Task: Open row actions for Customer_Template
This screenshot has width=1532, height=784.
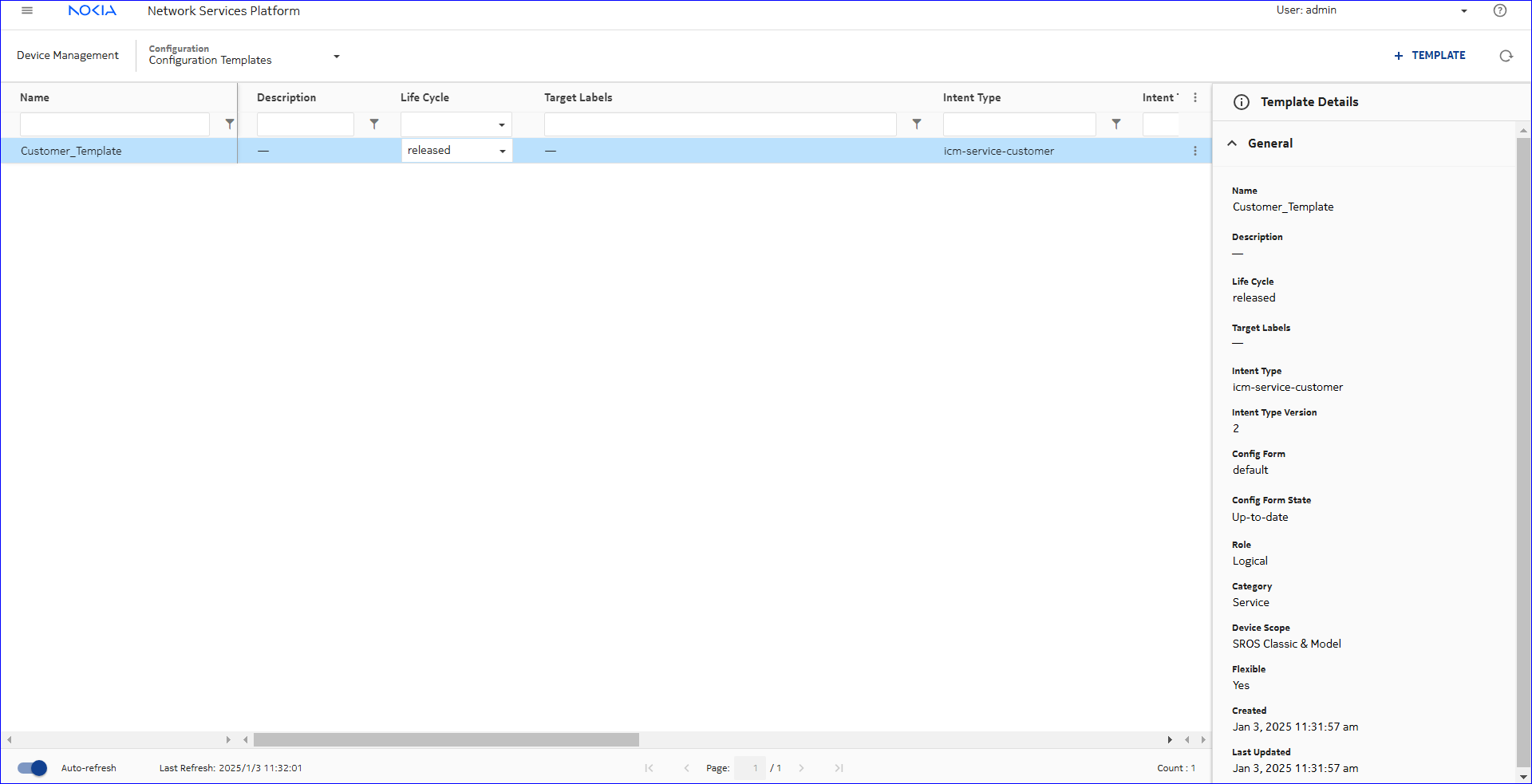Action: pos(1194,151)
